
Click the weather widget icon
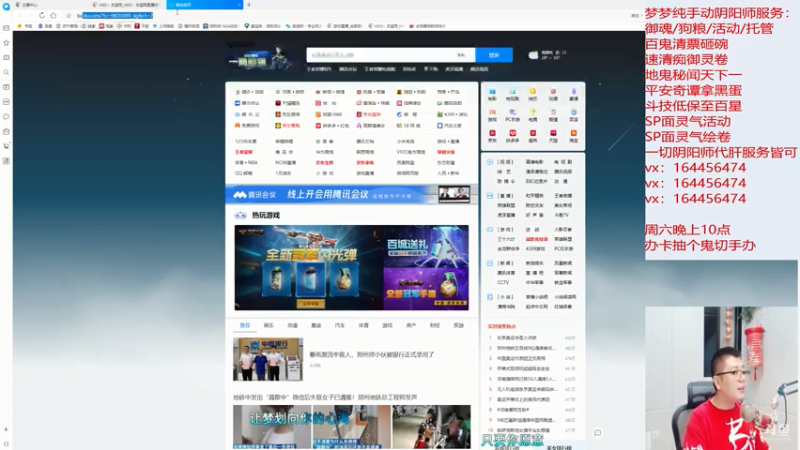533,55
